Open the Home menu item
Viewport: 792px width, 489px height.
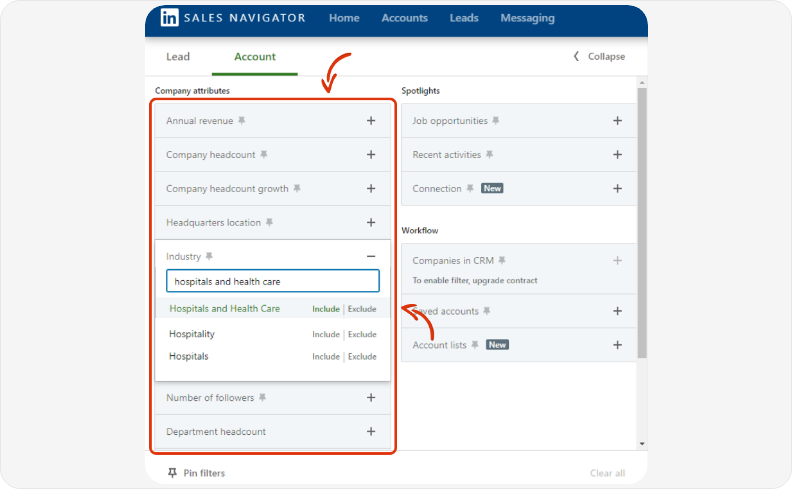344,18
